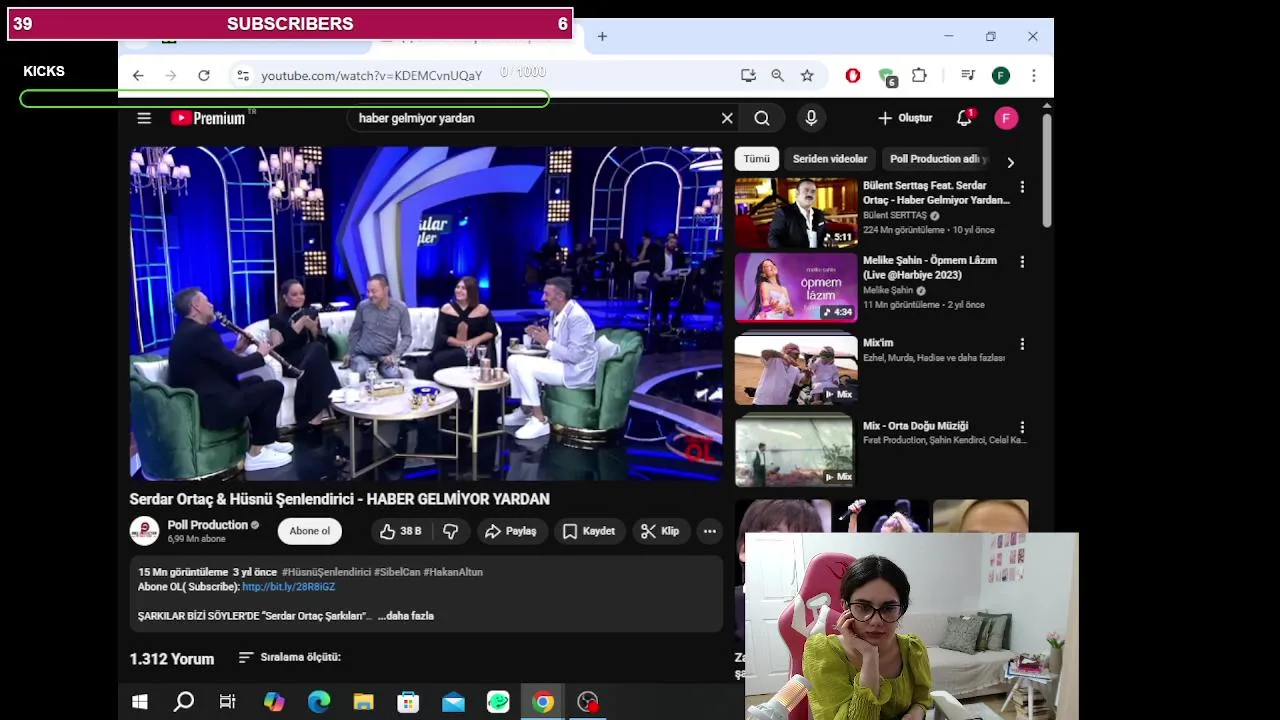The height and width of the screenshot is (720, 1280).
Task: Open options for Mix - Orta Doğu Müziği
Action: (1022, 427)
